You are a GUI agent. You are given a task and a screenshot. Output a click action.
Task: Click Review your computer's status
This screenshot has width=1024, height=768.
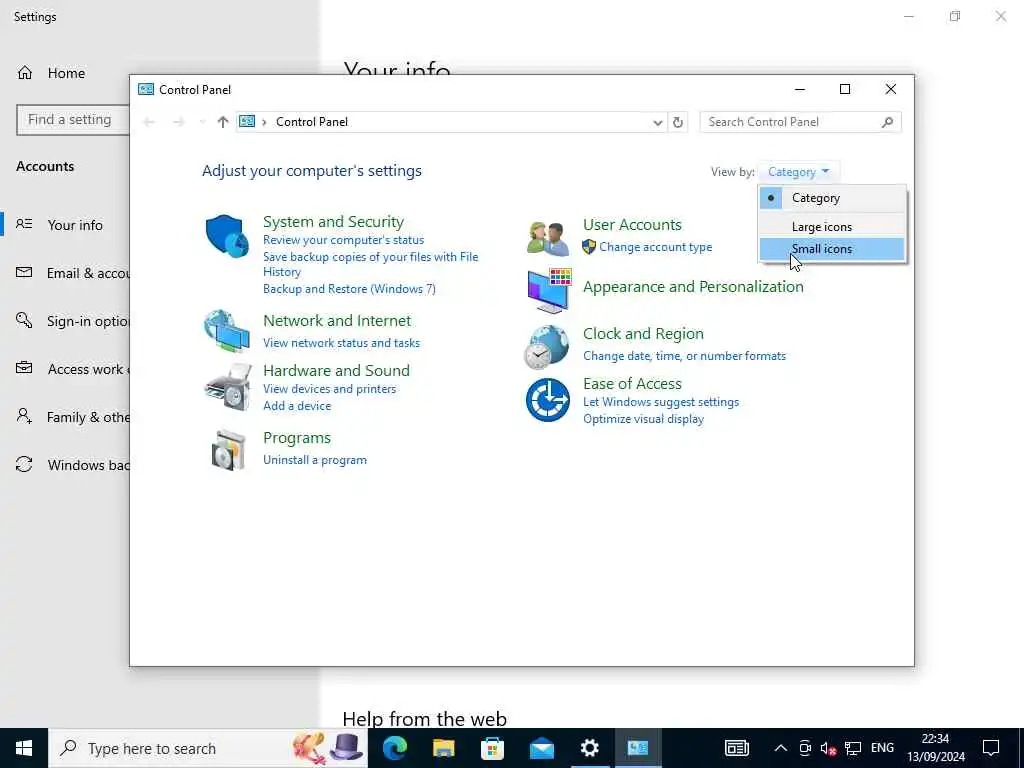click(x=344, y=240)
